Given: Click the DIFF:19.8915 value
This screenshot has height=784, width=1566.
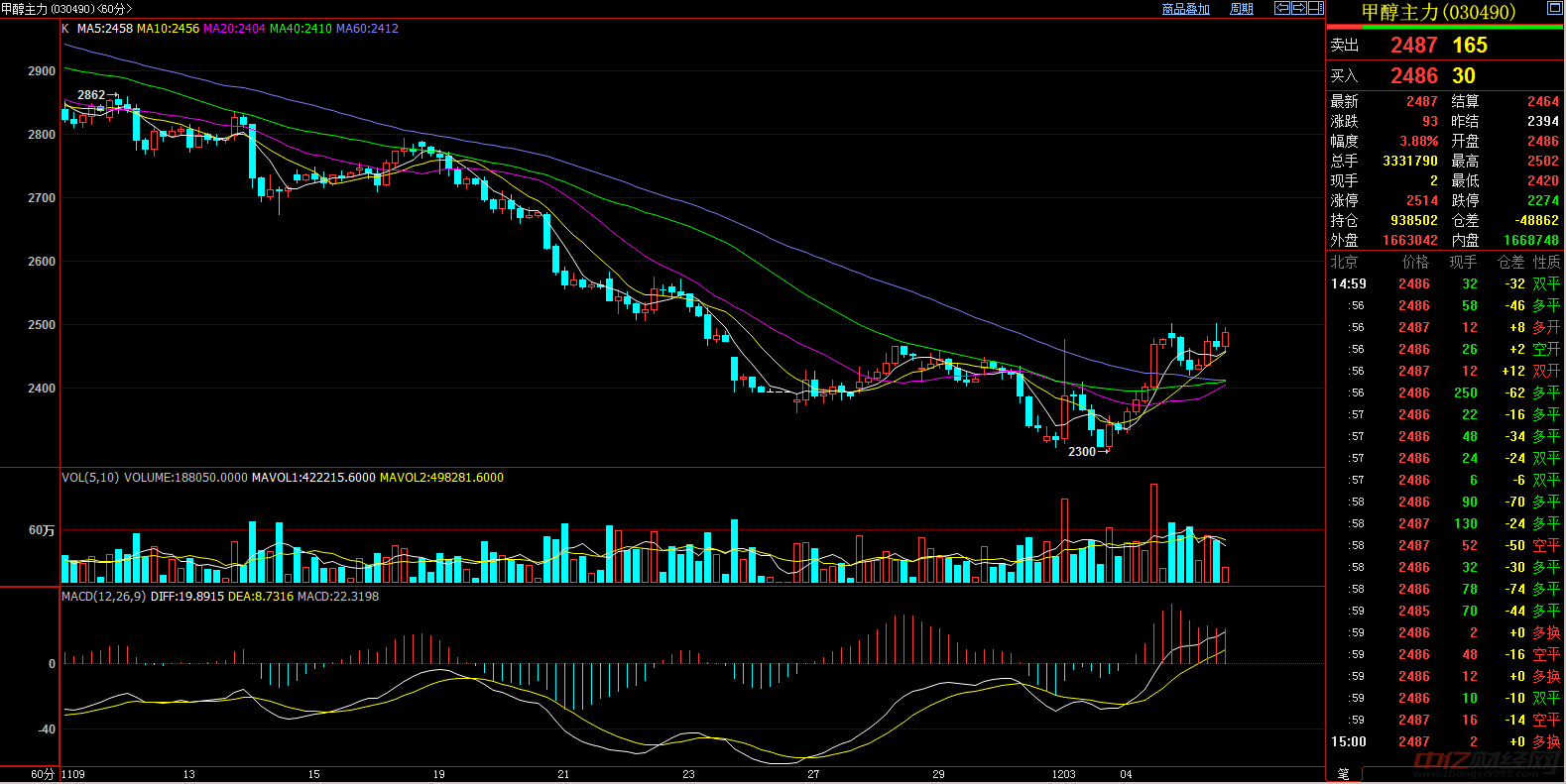Looking at the screenshot, I should pyautogui.click(x=187, y=597).
